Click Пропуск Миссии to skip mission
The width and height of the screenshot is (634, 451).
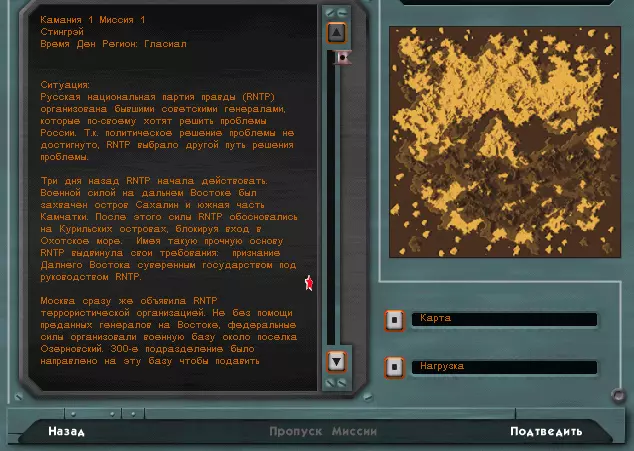[x=323, y=432]
